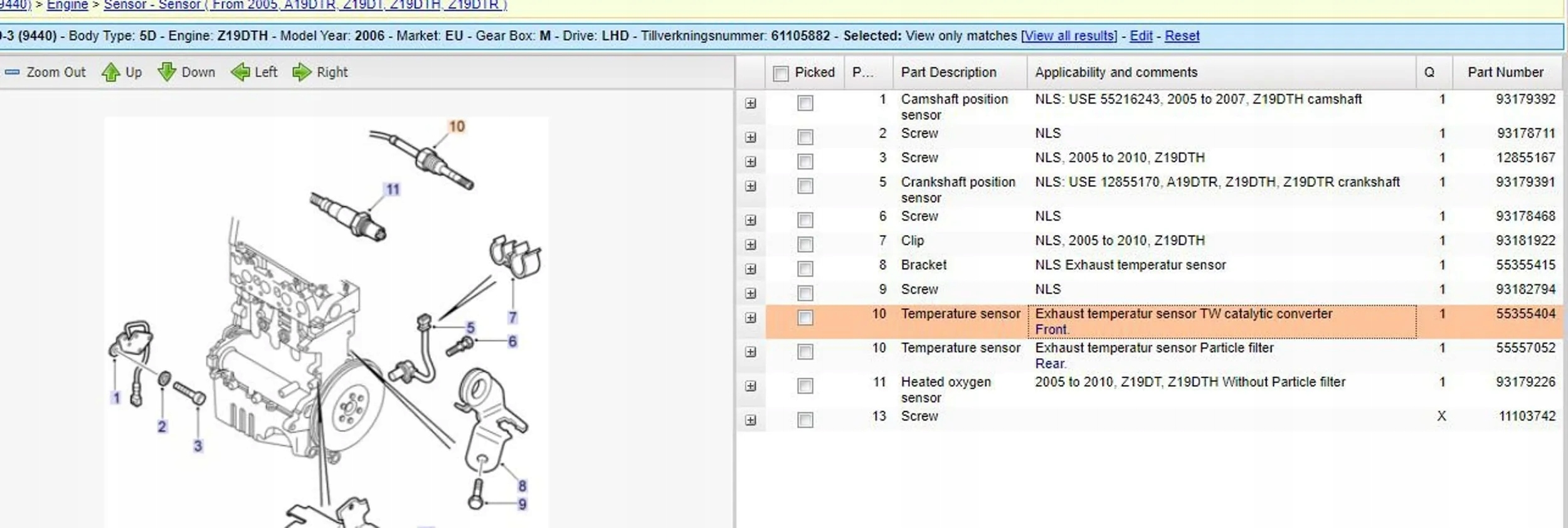
Task: Expand the Temperature sensor 55557052 row
Action: coord(751,352)
